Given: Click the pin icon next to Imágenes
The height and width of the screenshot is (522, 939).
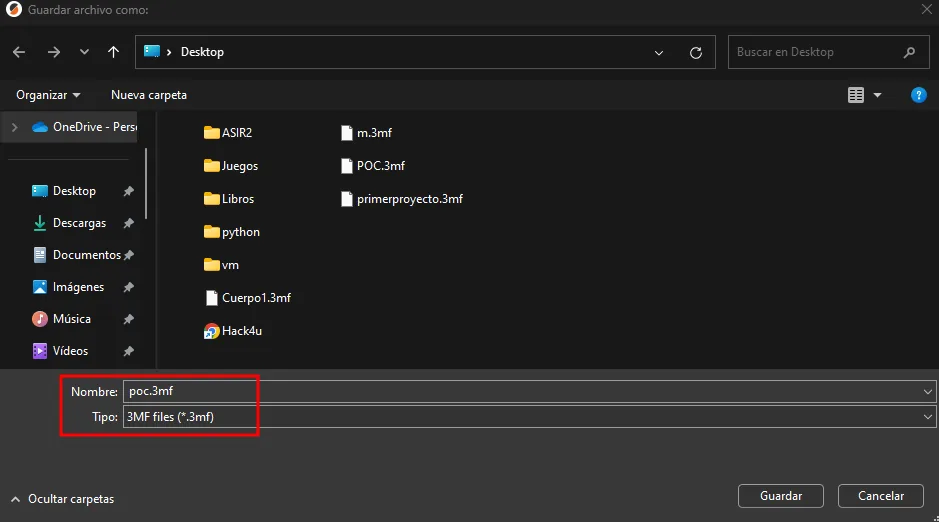Looking at the screenshot, I should [x=128, y=287].
